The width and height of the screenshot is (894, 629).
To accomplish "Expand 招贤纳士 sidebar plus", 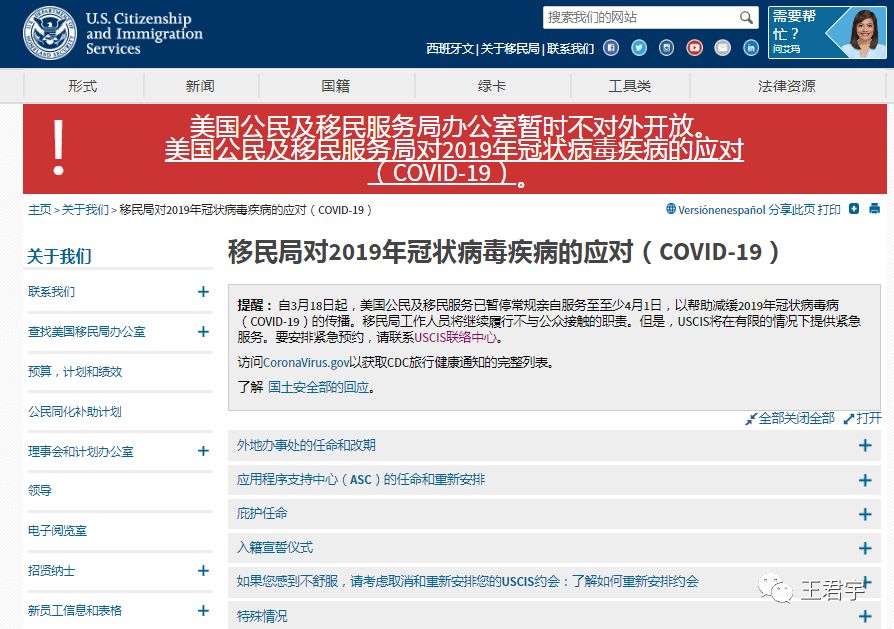I will click(x=203, y=571).
